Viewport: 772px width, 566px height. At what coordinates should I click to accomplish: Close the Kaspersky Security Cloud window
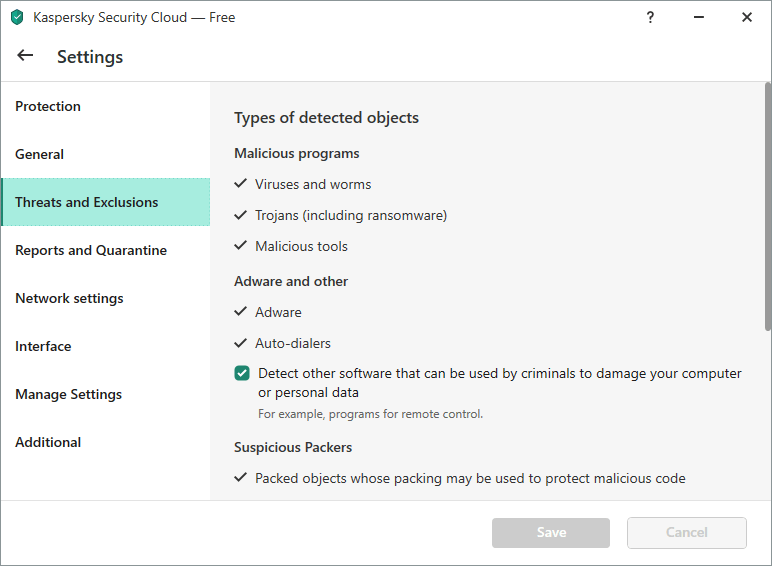pos(746,17)
